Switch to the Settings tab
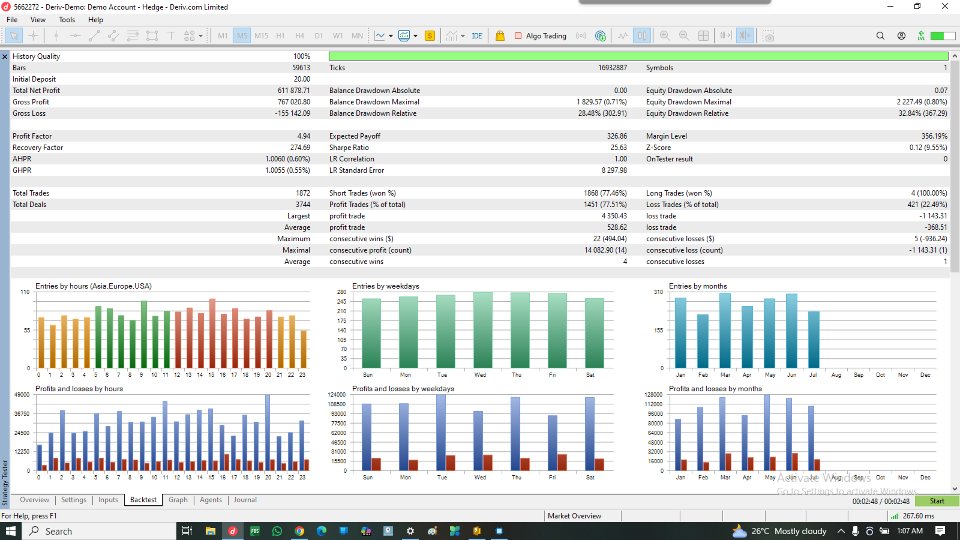The width and height of the screenshot is (960, 540). click(73, 500)
